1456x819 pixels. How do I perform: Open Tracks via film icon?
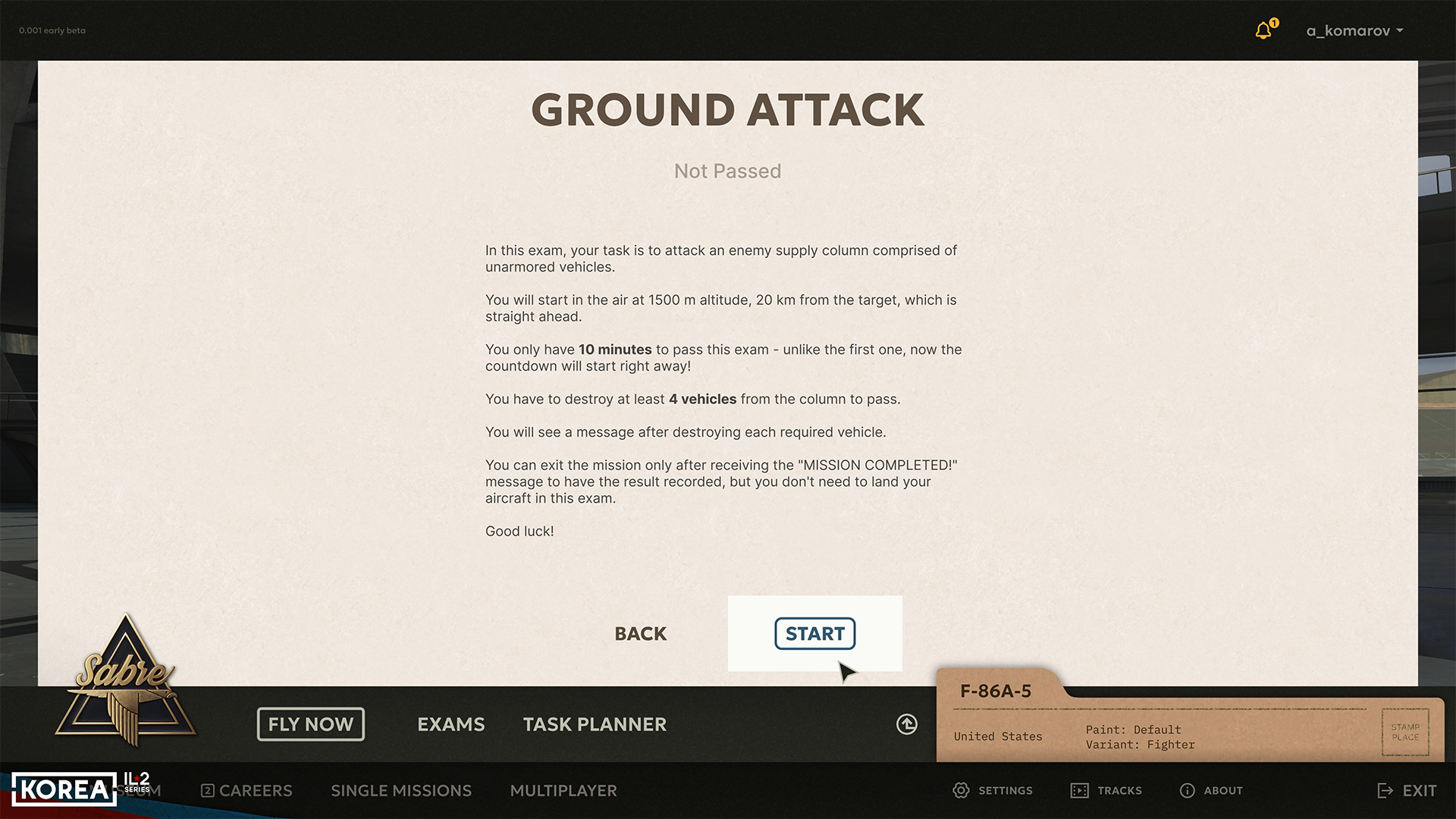click(x=1079, y=790)
